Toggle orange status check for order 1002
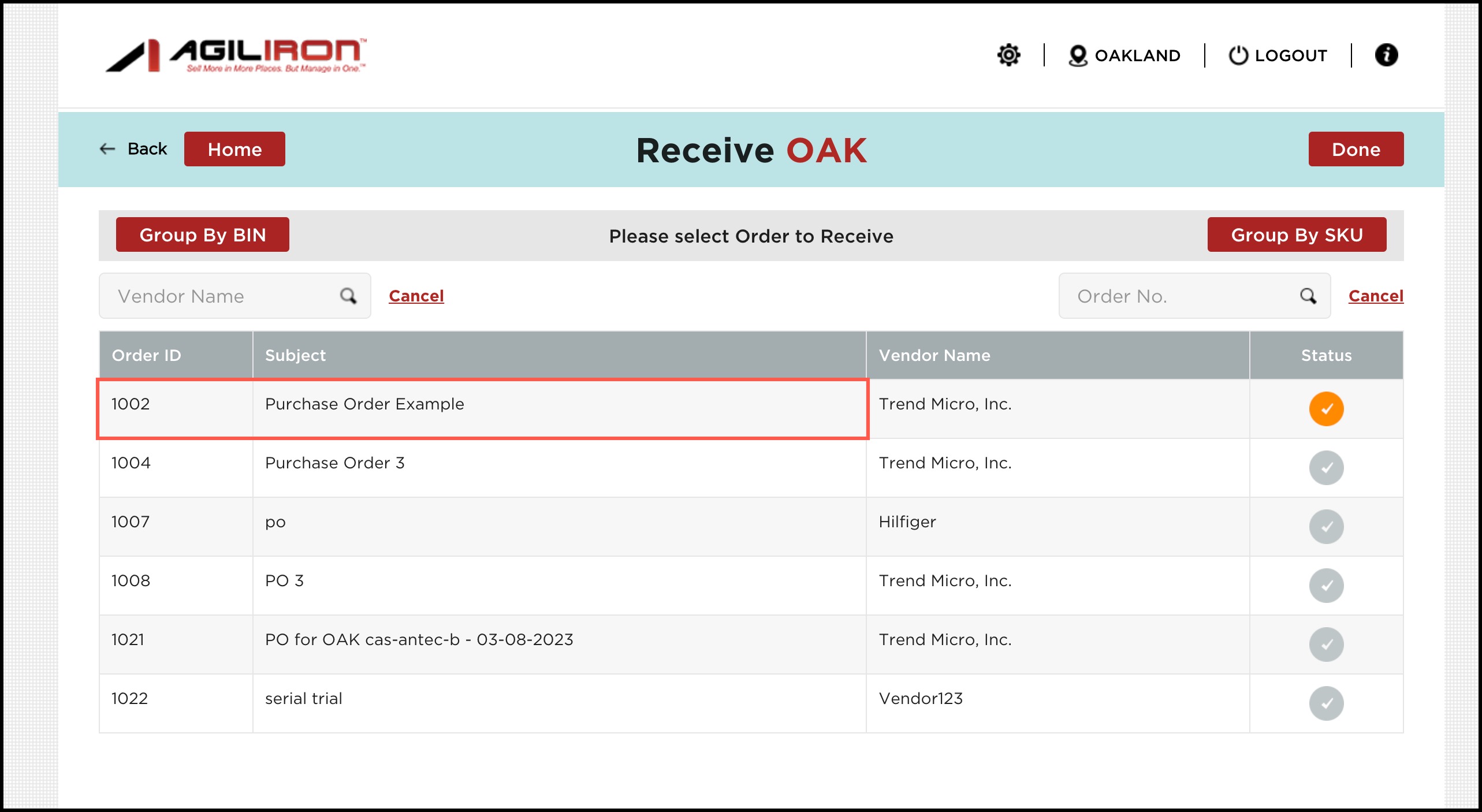 click(1326, 409)
